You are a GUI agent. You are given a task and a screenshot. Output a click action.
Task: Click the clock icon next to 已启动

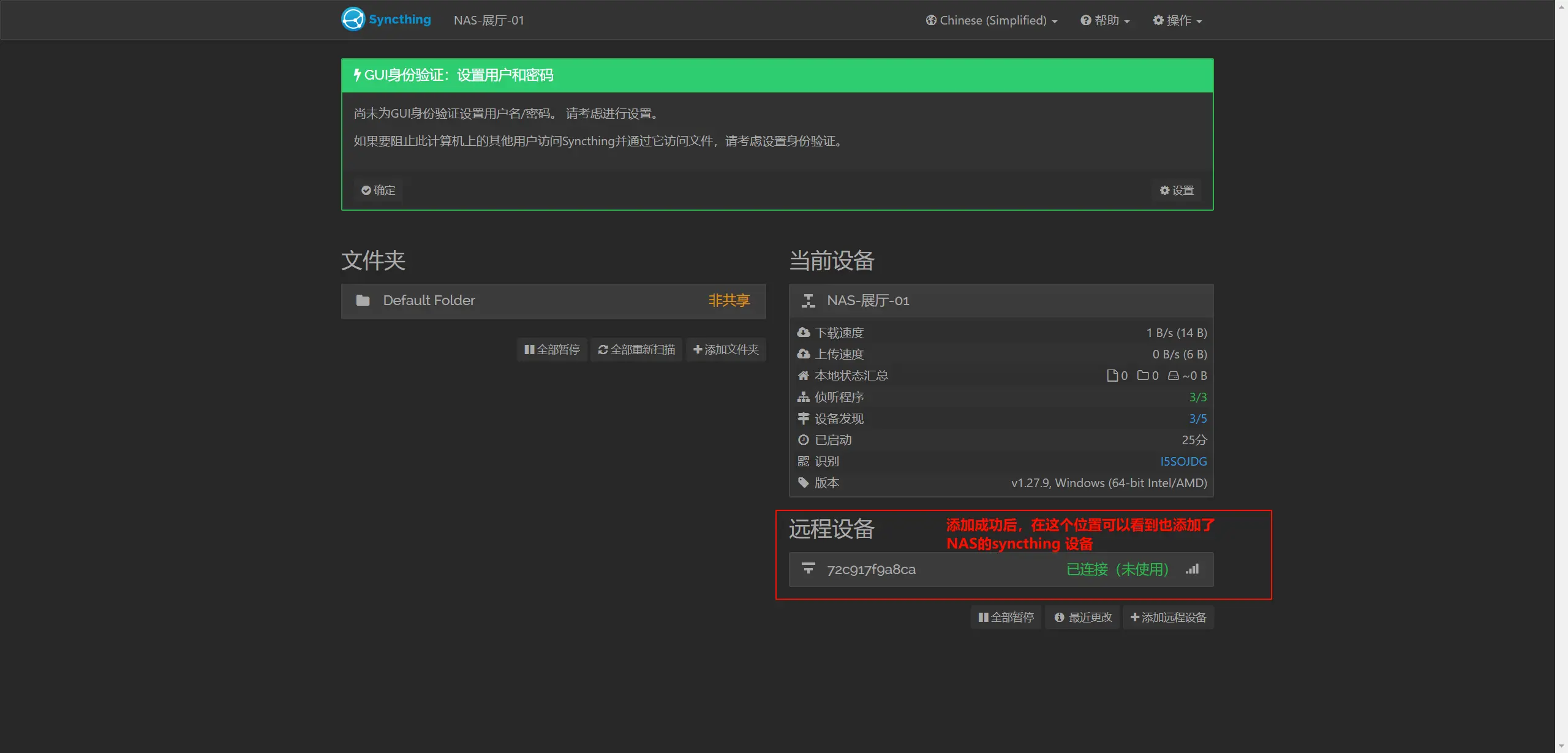[x=804, y=439]
